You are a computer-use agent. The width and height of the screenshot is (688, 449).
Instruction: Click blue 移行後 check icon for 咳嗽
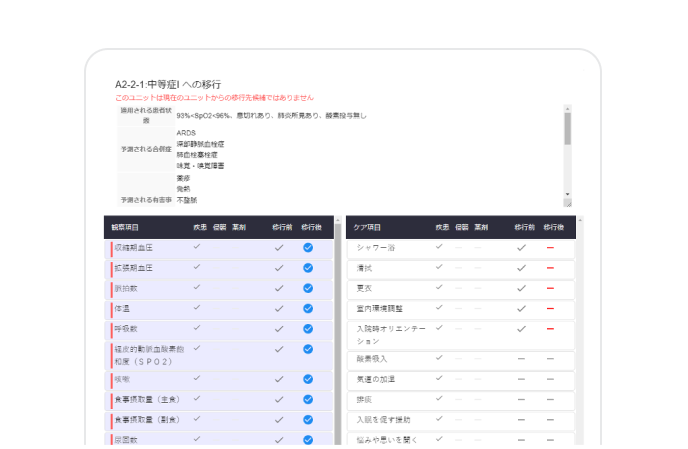coord(308,379)
